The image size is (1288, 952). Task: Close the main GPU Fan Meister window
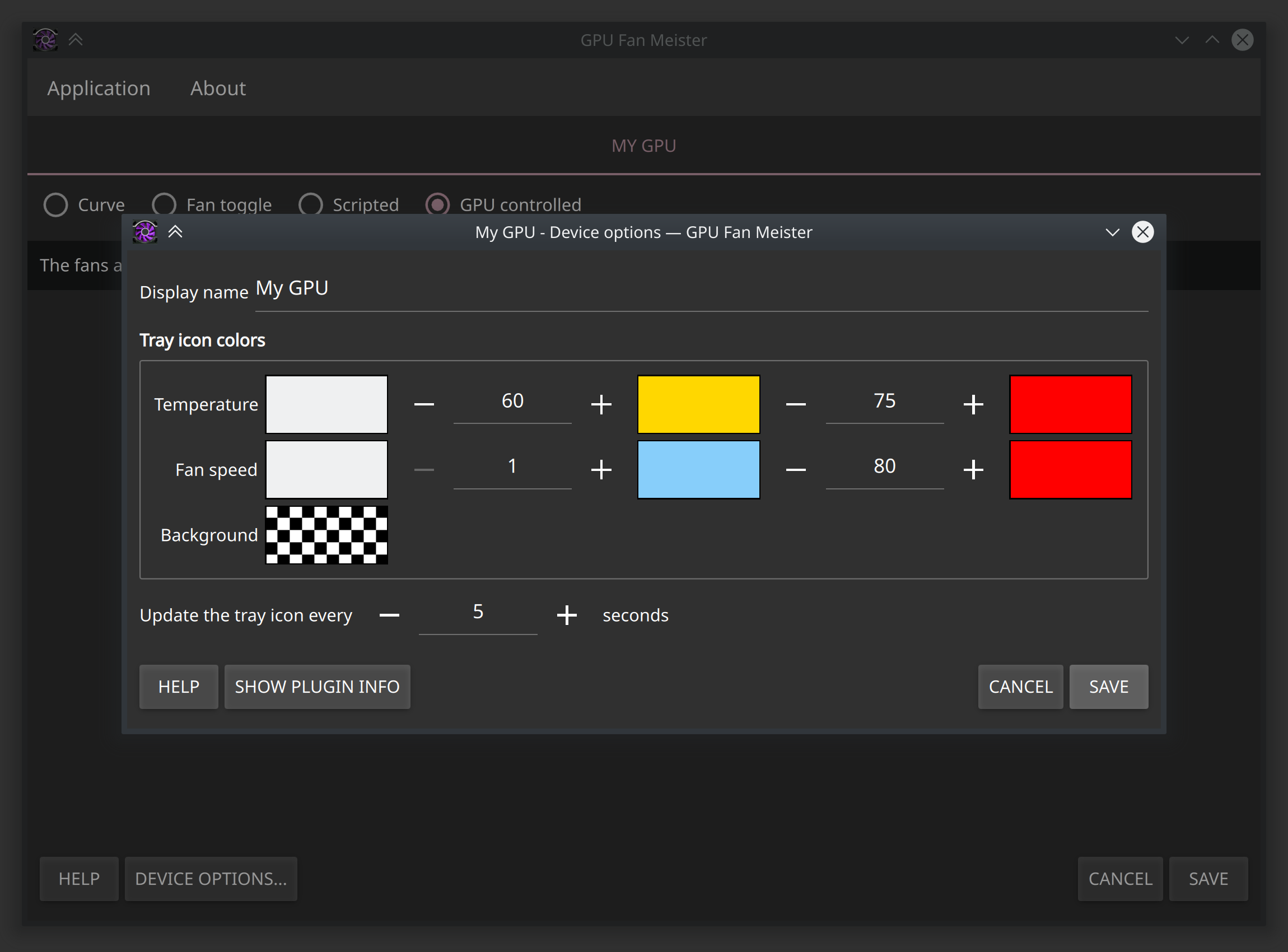click(1243, 40)
